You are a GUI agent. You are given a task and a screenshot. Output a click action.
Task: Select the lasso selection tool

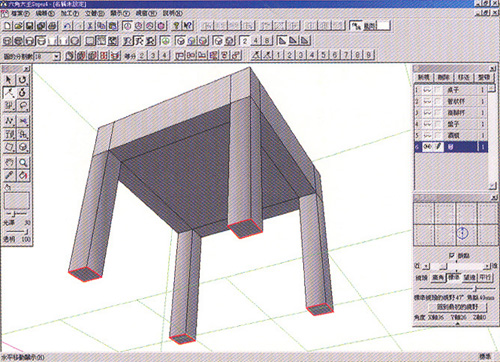click(x=23, y=106)
